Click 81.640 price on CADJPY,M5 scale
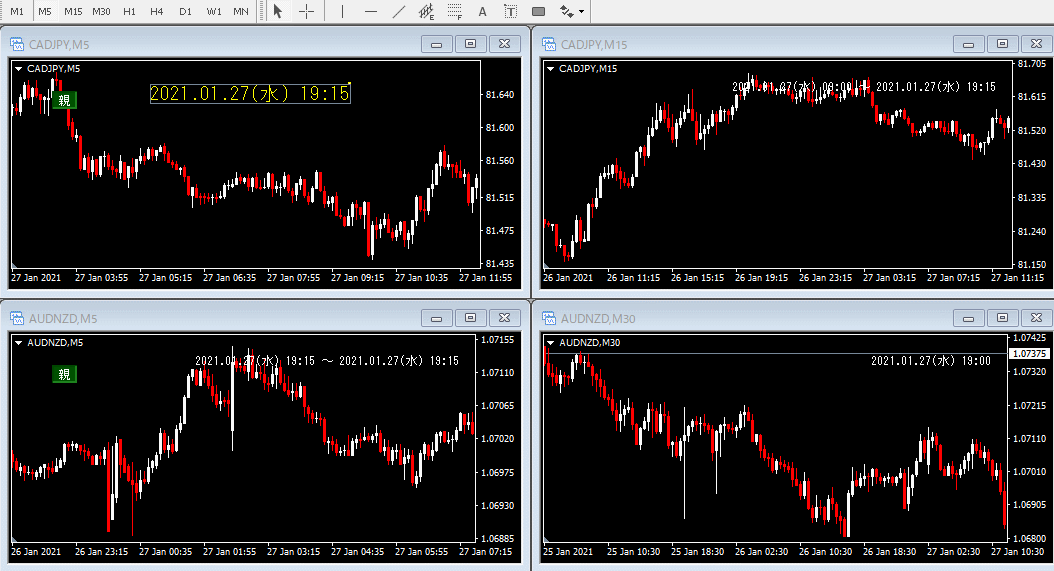Image resolution: width=1054 pixels, height=571 pixels. (500, 95)
